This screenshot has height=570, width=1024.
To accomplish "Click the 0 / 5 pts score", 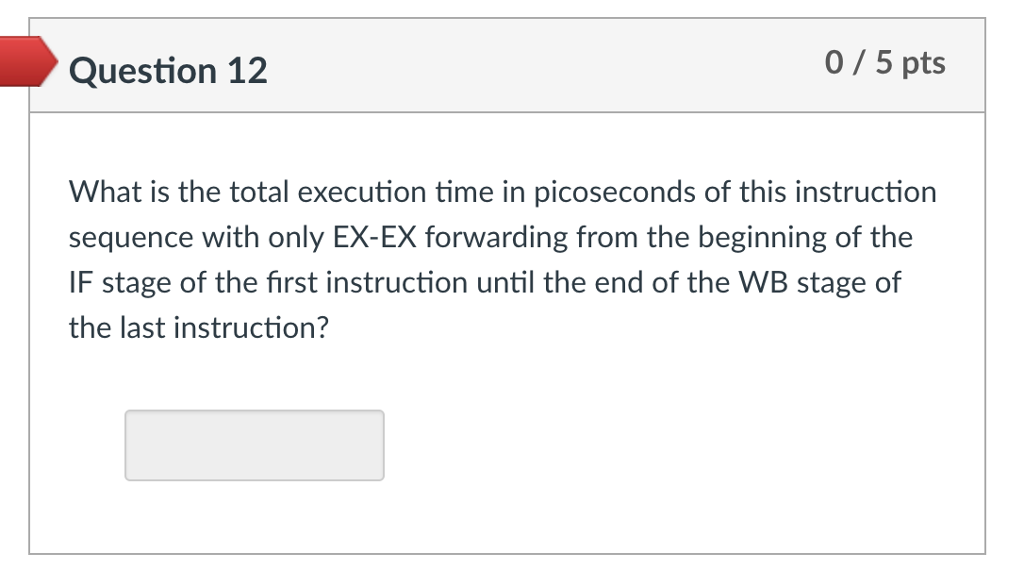I will pos(885,63).
